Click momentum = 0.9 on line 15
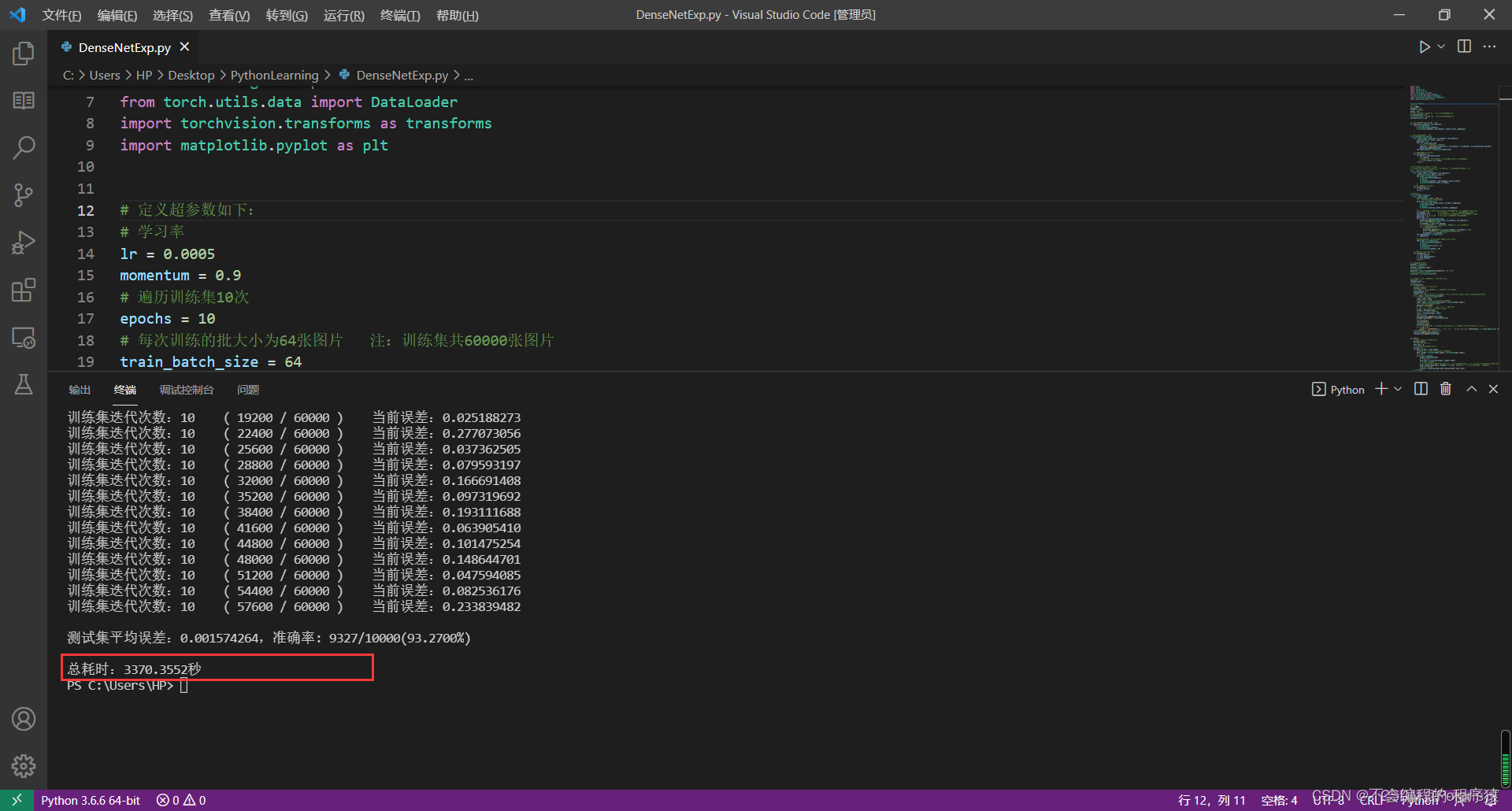The image size is (1512, 811). coord(180,275)
